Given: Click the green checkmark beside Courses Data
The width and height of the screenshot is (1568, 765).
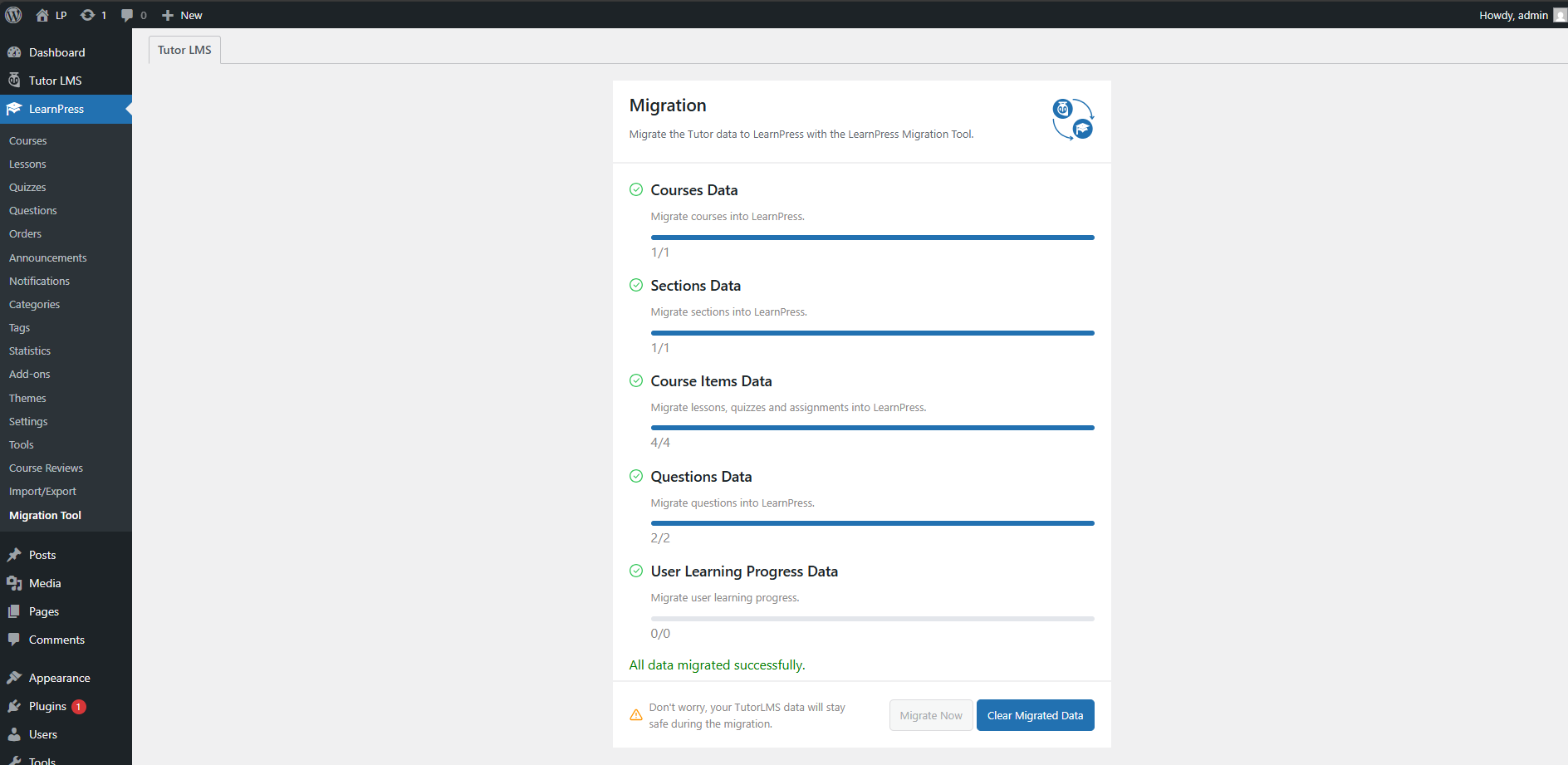Looking at the screenshot, I should click(636, 189).
